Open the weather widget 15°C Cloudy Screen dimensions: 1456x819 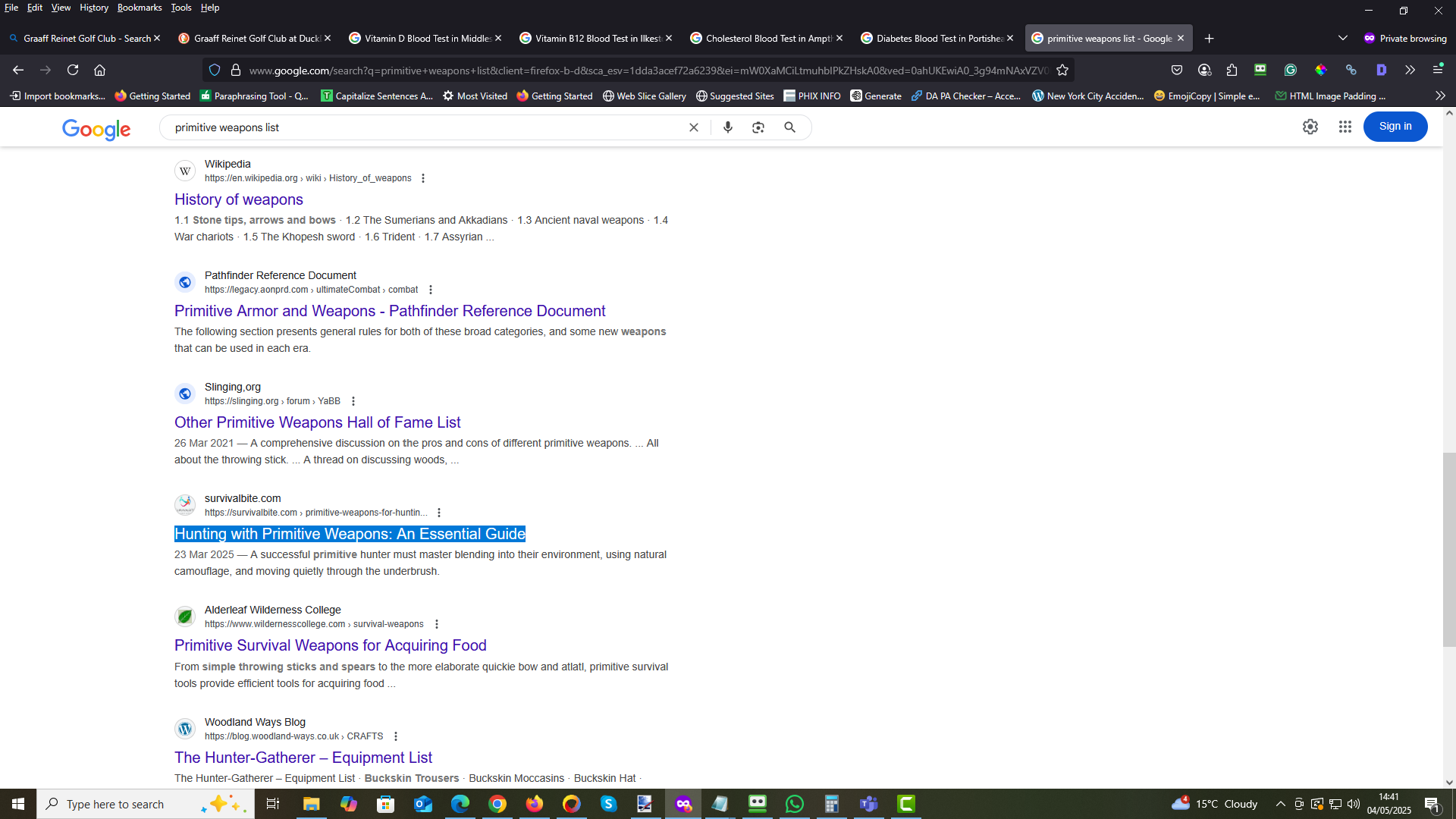(1215, 804)
